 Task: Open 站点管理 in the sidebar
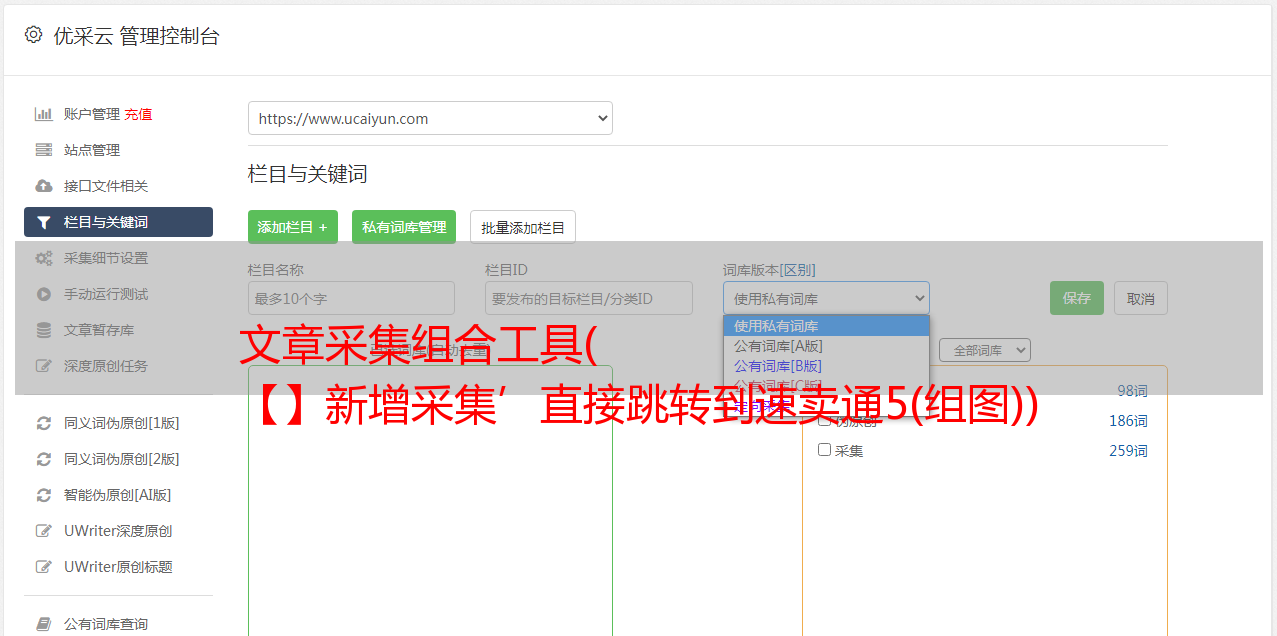coord(92,150)
